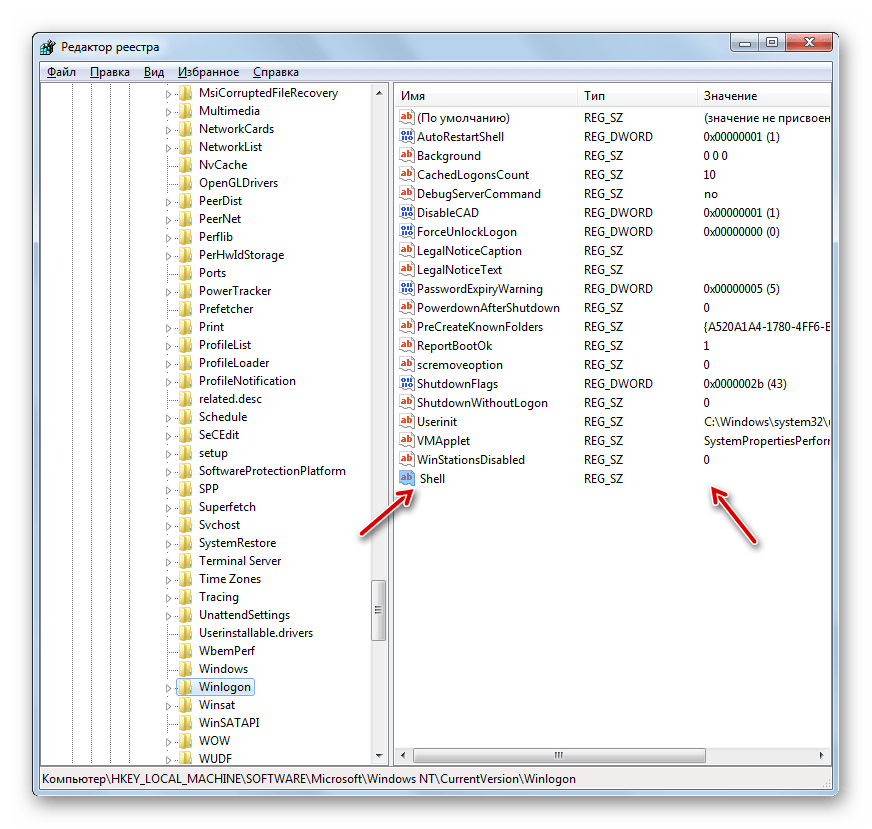Expand the SoftwareProtectionPlatform key
The width and height of the screenshot is (872, 829).
tap(169, 472)
